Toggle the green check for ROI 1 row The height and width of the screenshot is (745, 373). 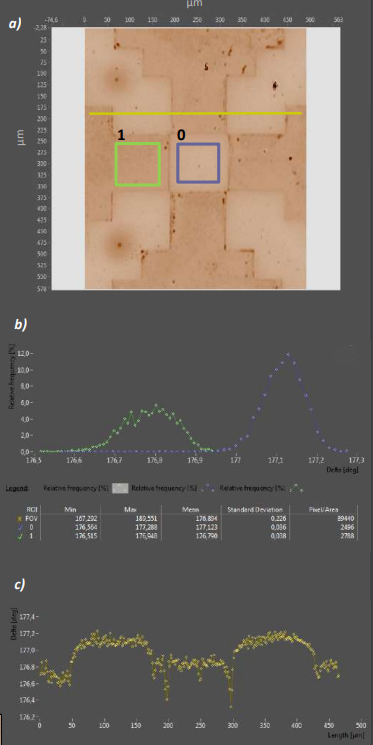pyautogui.click(x=19, y=535)
